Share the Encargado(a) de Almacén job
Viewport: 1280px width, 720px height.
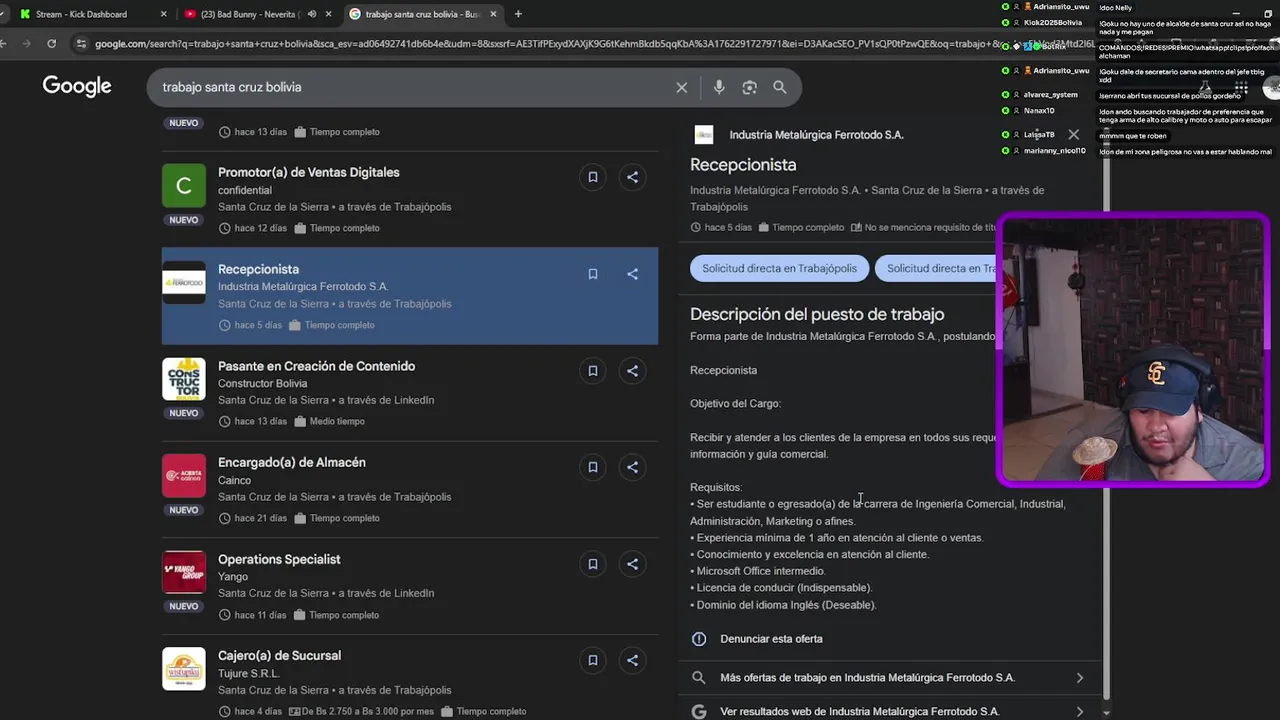click(x=633, y=467)
